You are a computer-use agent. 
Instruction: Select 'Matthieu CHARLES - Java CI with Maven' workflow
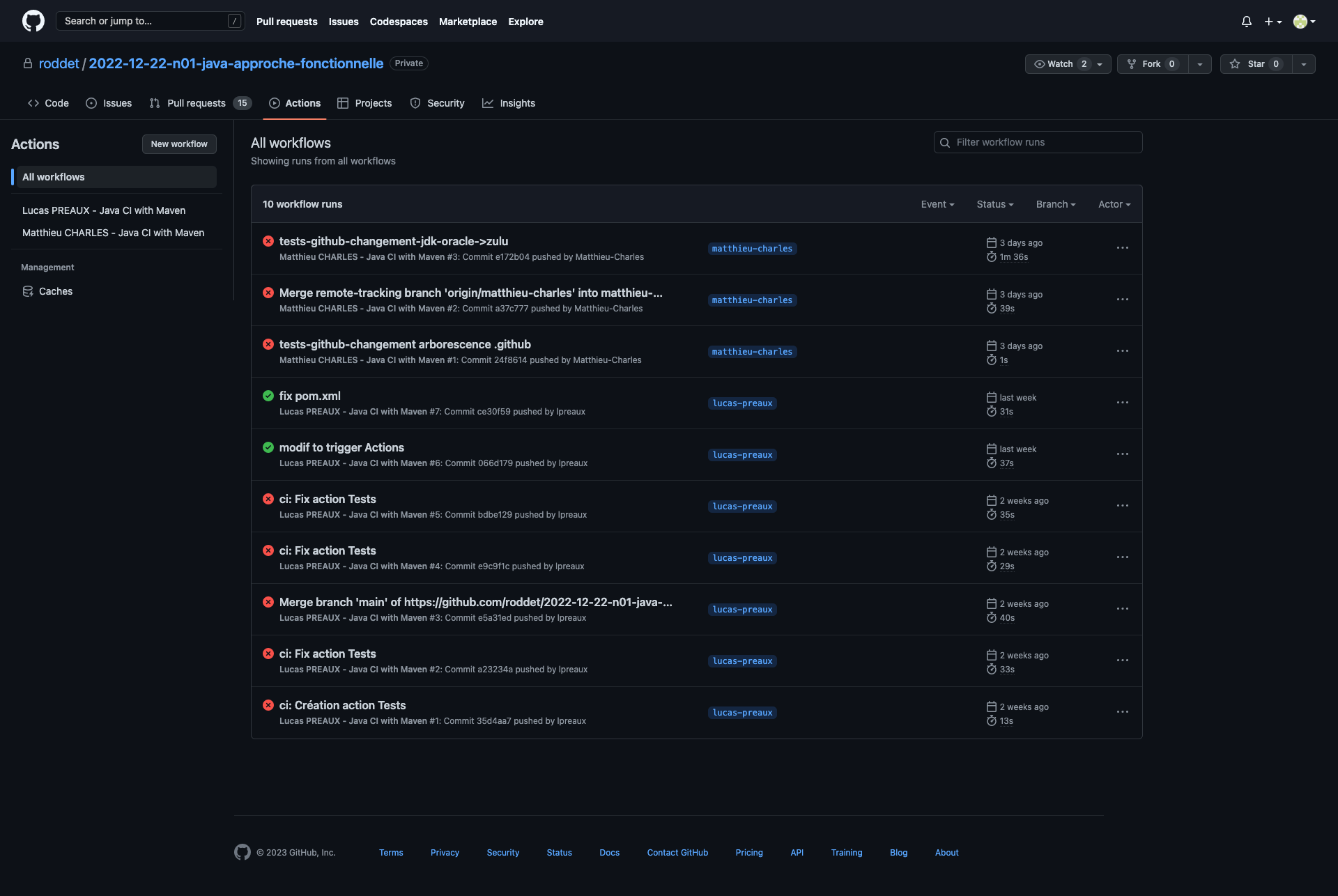click(113, 233)
